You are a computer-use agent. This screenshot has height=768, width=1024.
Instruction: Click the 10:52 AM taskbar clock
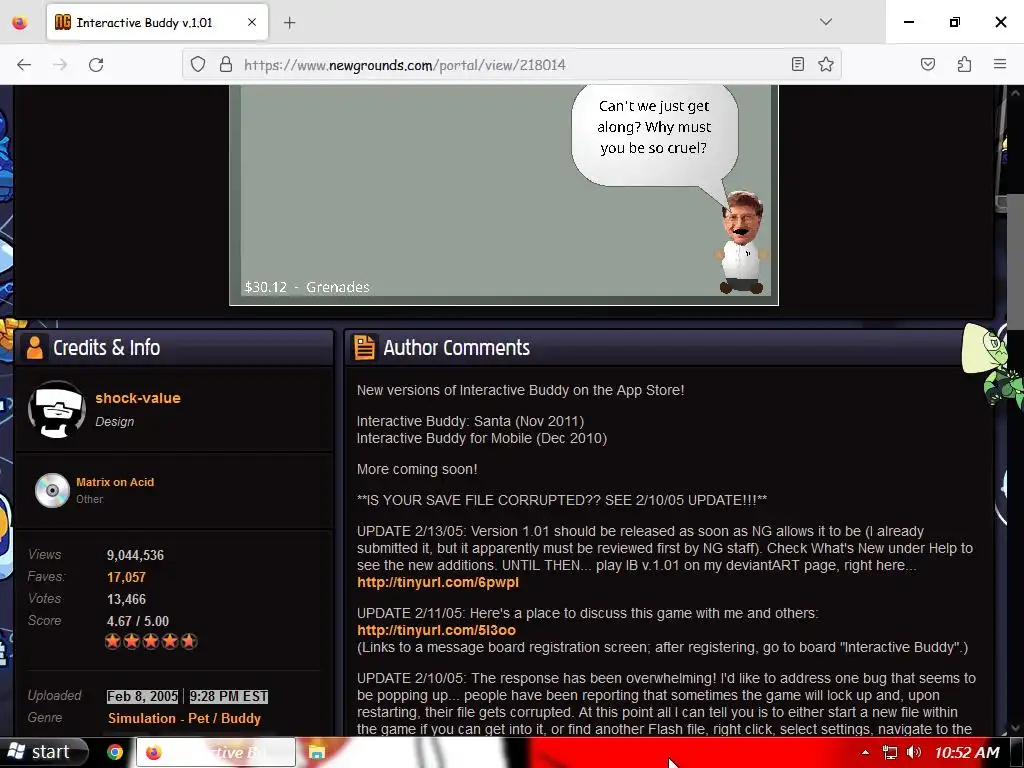coord(967,752)
